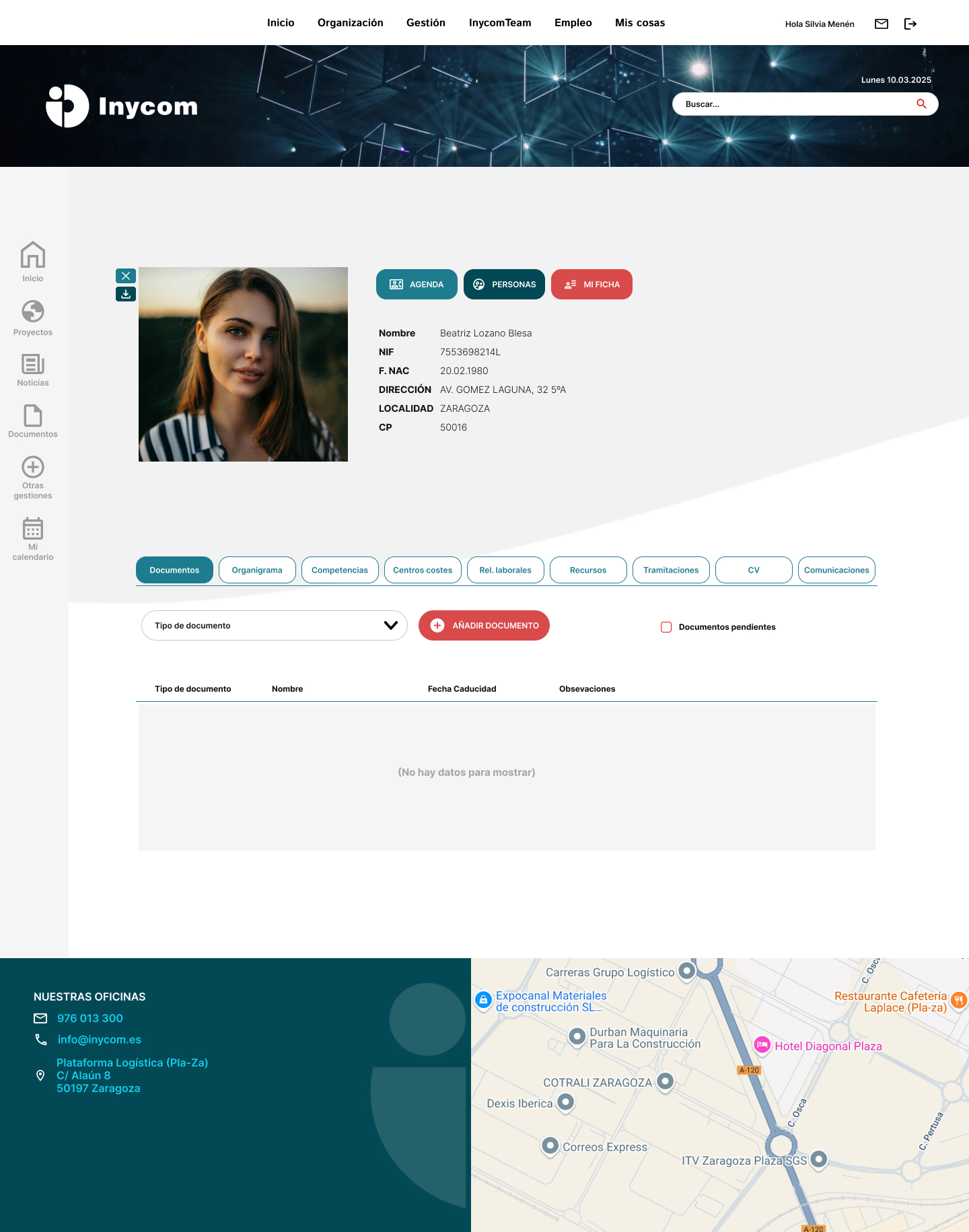Go to Inicio in the top menu

281,23
